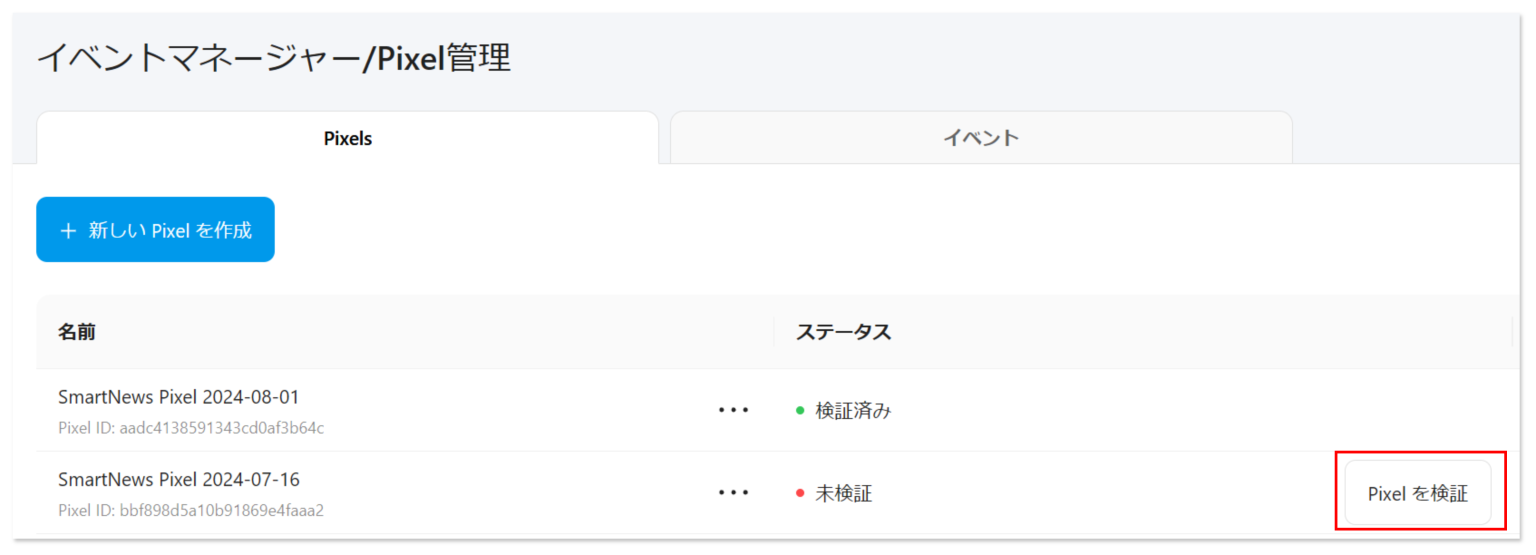Select the SmartNews Pixel 2024-07-16 name
The height and width of the screenshot is (555, 1536).
(178, 479)
